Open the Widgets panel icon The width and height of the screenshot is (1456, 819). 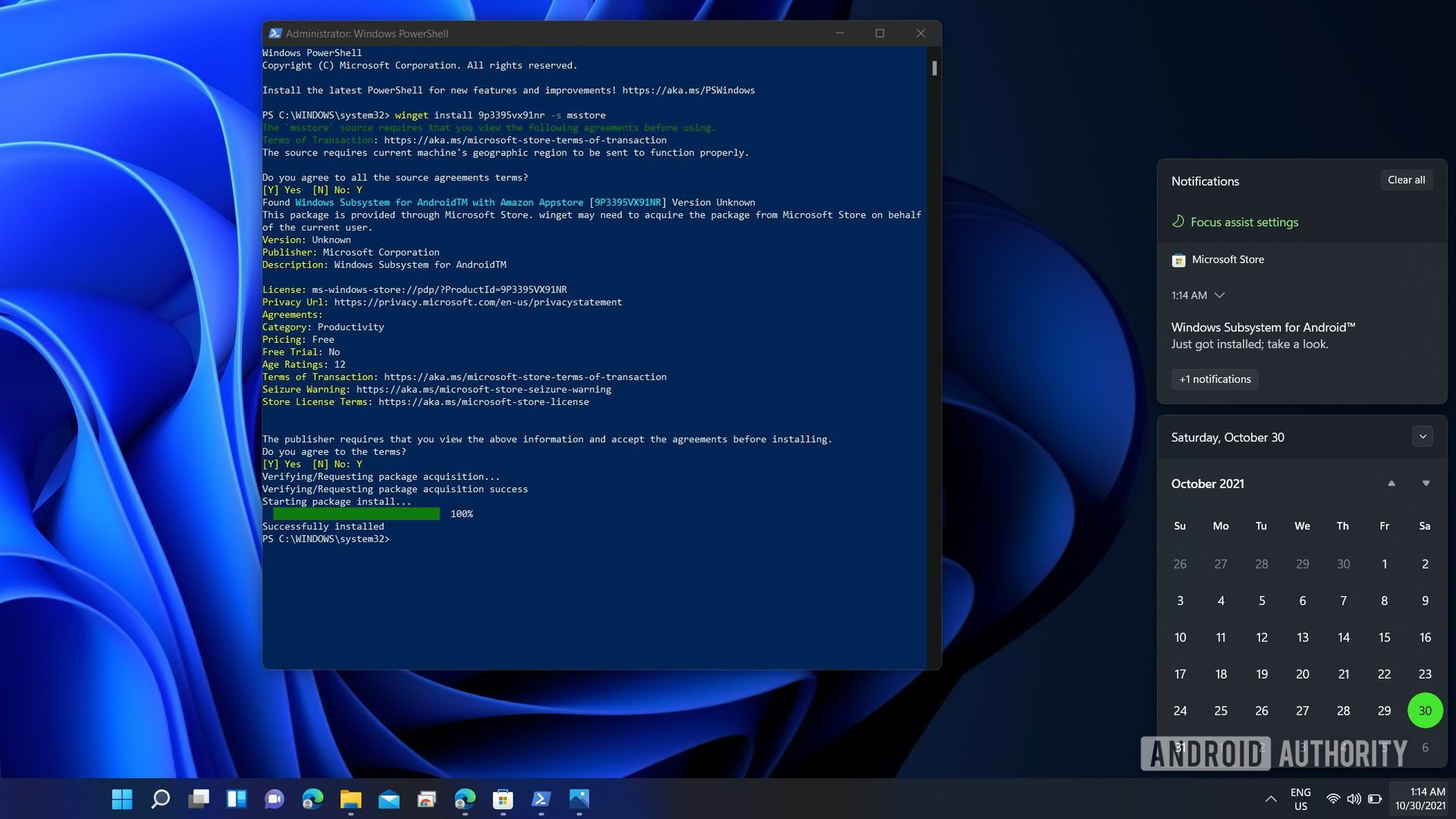pos(237,799)
